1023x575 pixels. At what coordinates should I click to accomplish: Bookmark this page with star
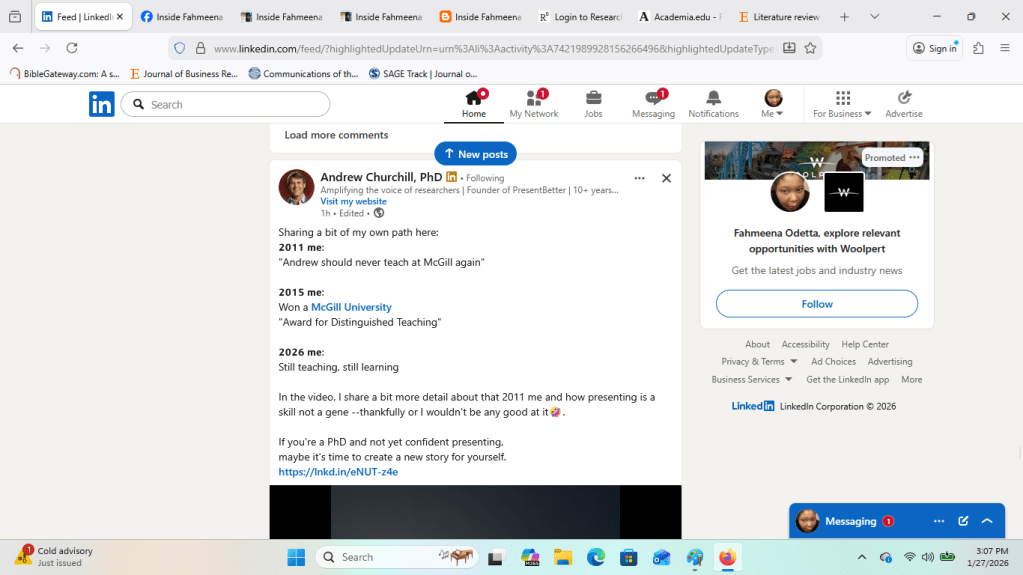tap(810, 48)
